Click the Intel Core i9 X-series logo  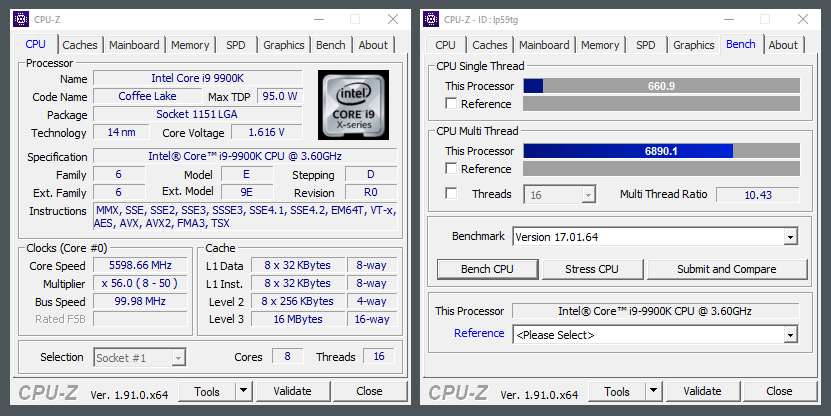353,105
